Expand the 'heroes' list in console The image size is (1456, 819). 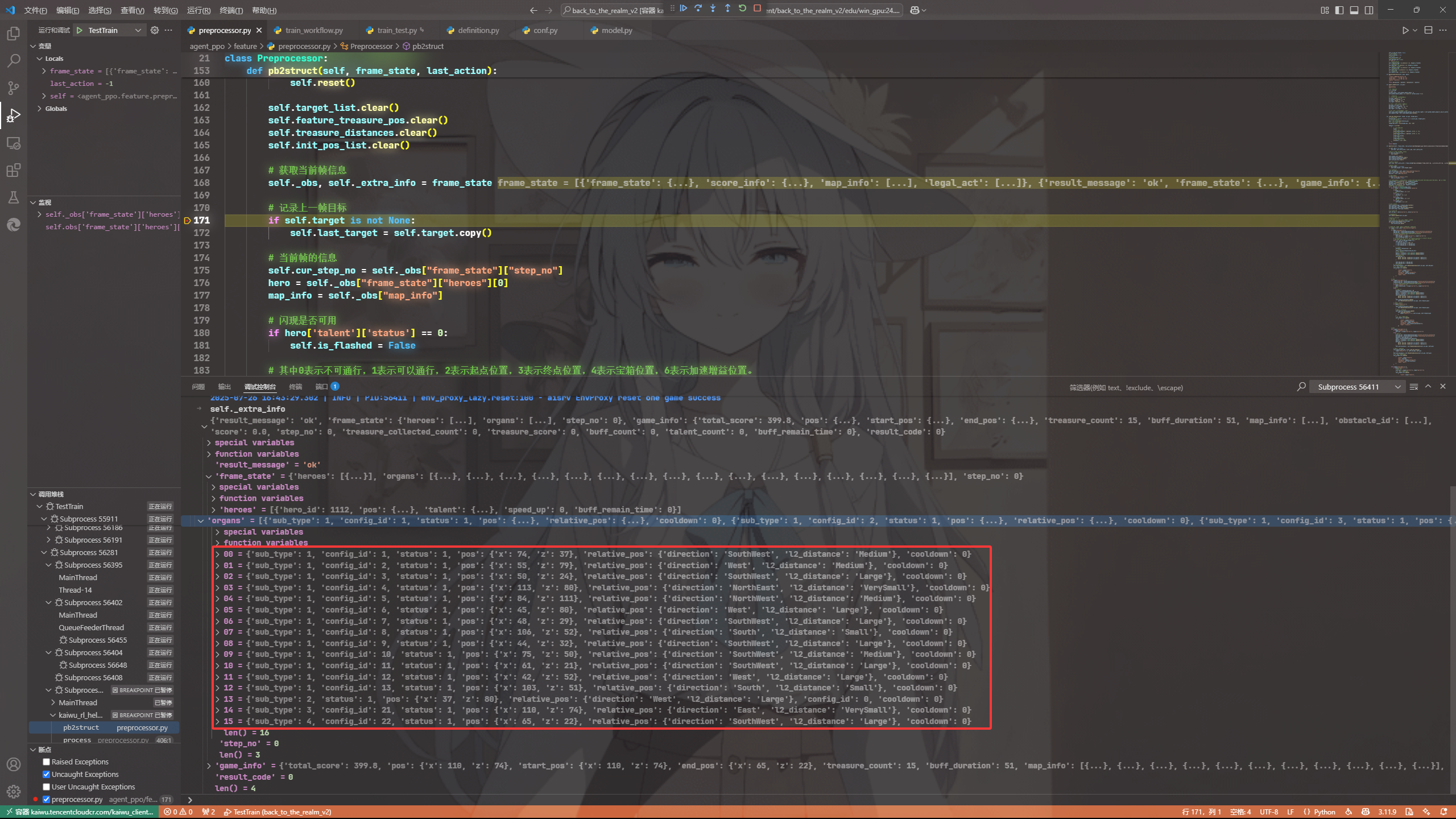click(x=213, y=510)
